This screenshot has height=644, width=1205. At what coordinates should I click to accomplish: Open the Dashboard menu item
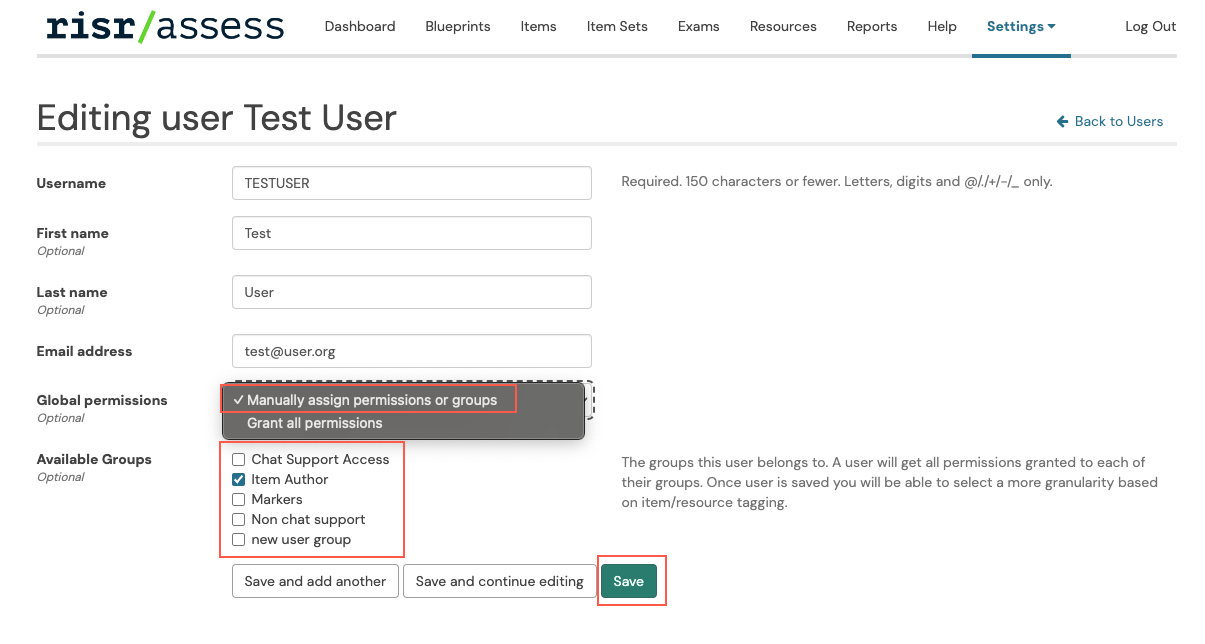point(360,27)
